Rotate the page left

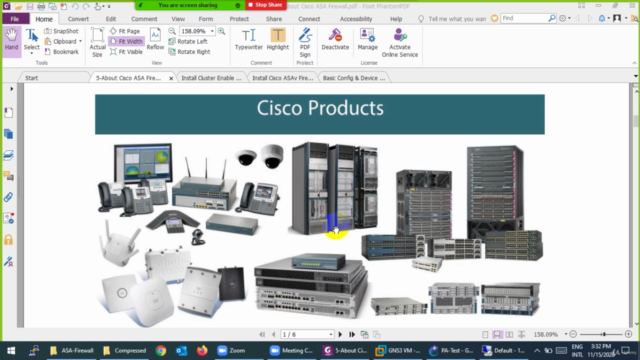tap(188, 41)
